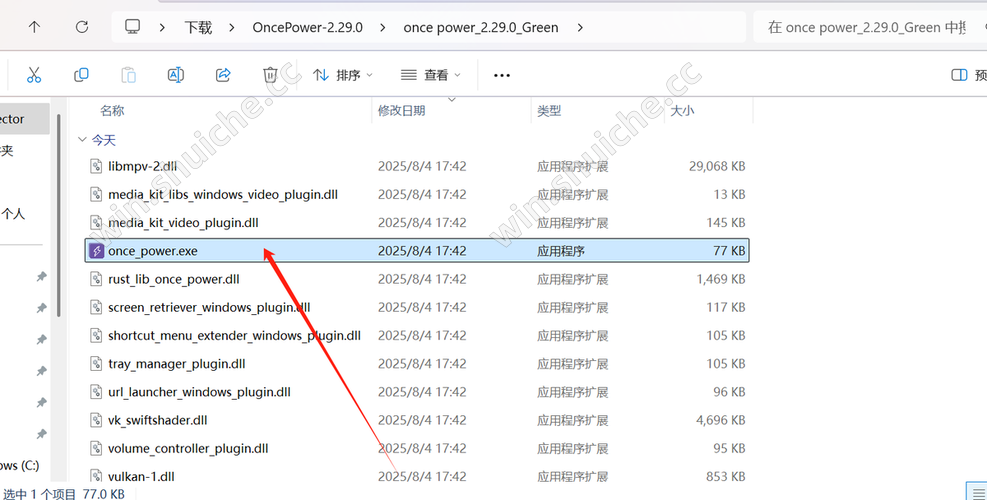Open the See more ellipsis menu
This screenshot has width=987, height=500.
click(x=502, y=75)
